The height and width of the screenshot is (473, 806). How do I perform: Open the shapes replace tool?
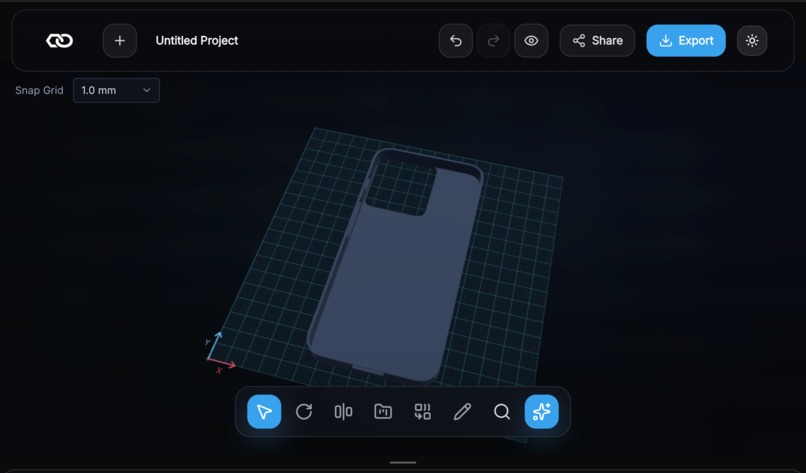click(423, 412)
